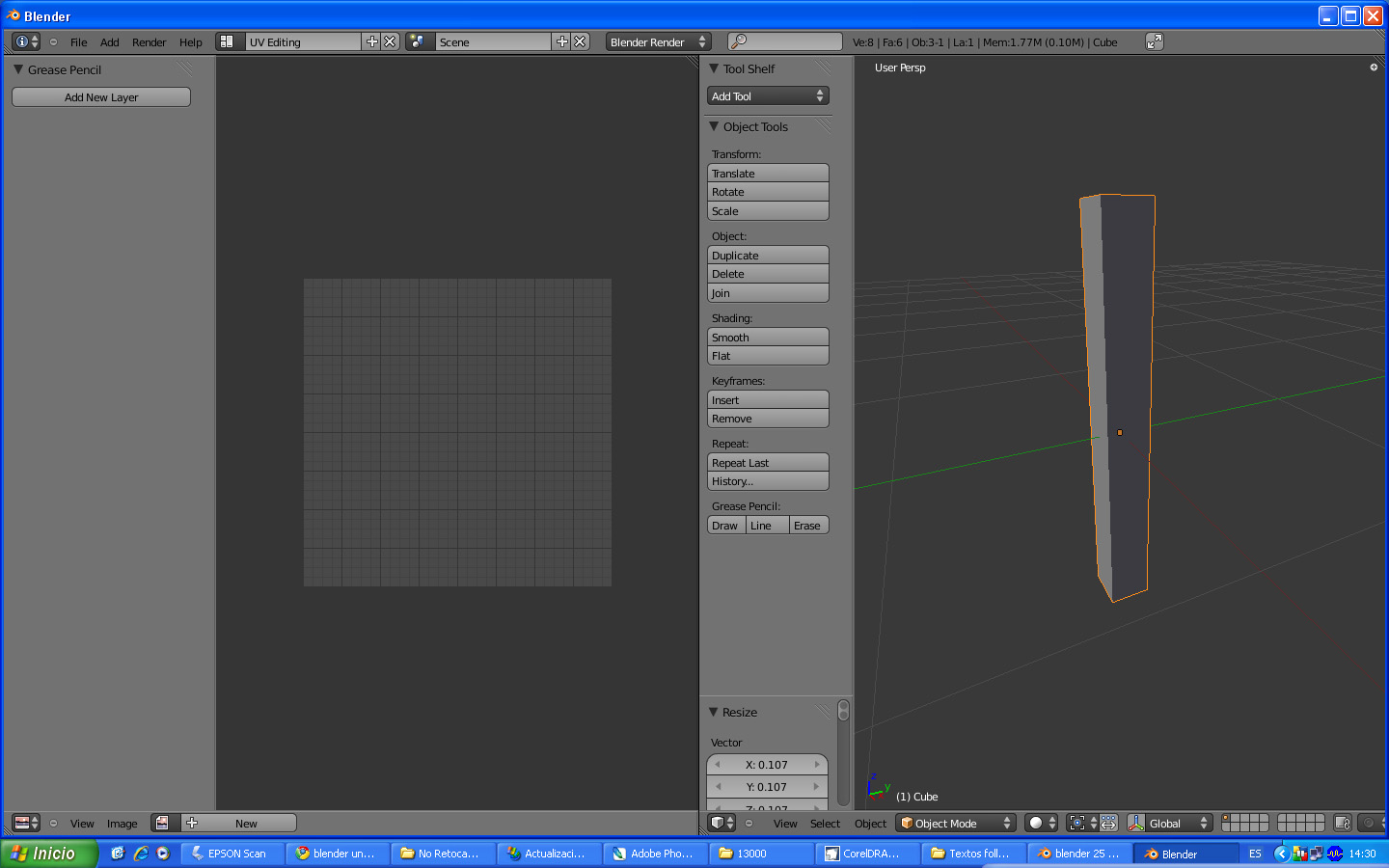Open the Info editor type selector

point(26,41)
